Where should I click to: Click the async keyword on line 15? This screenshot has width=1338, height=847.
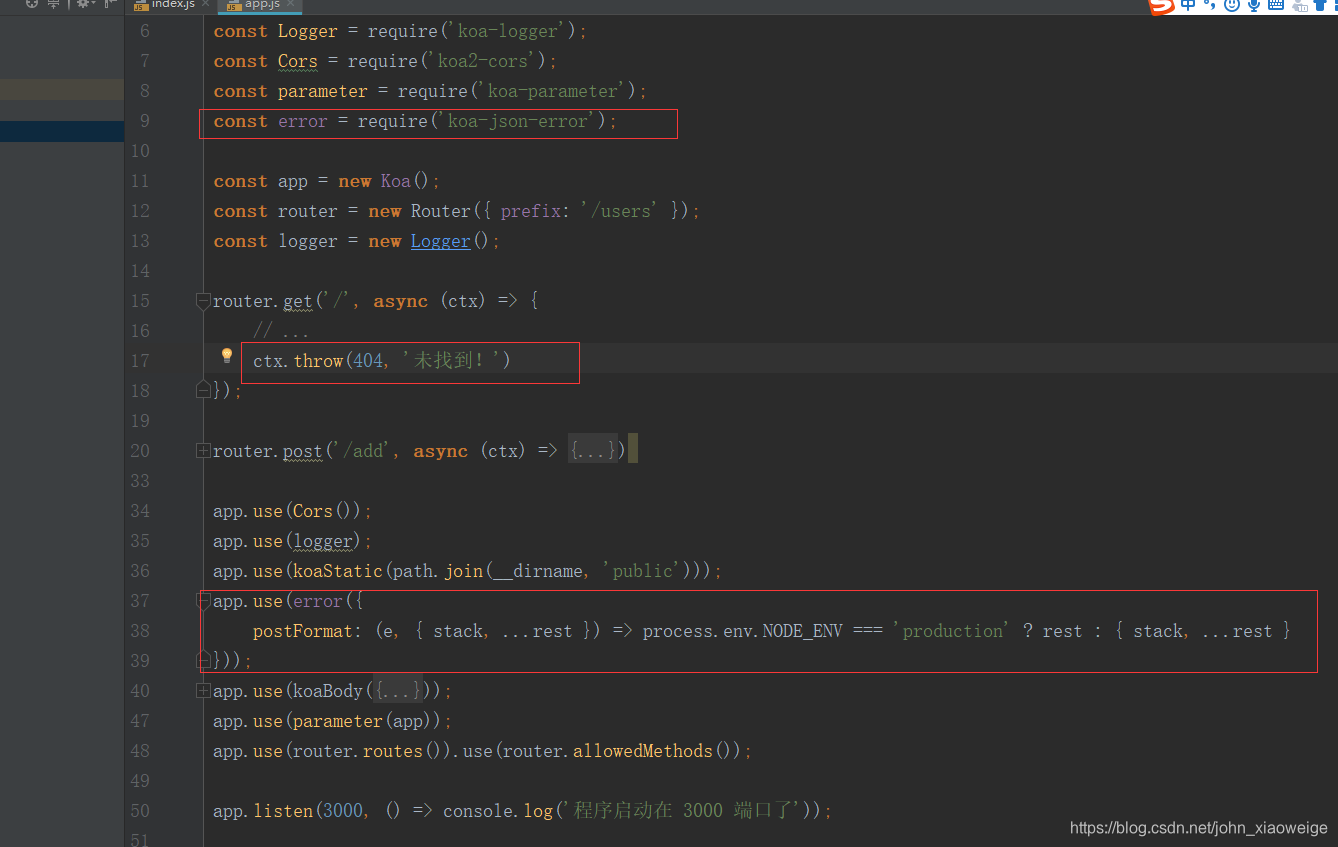(401, 301)
